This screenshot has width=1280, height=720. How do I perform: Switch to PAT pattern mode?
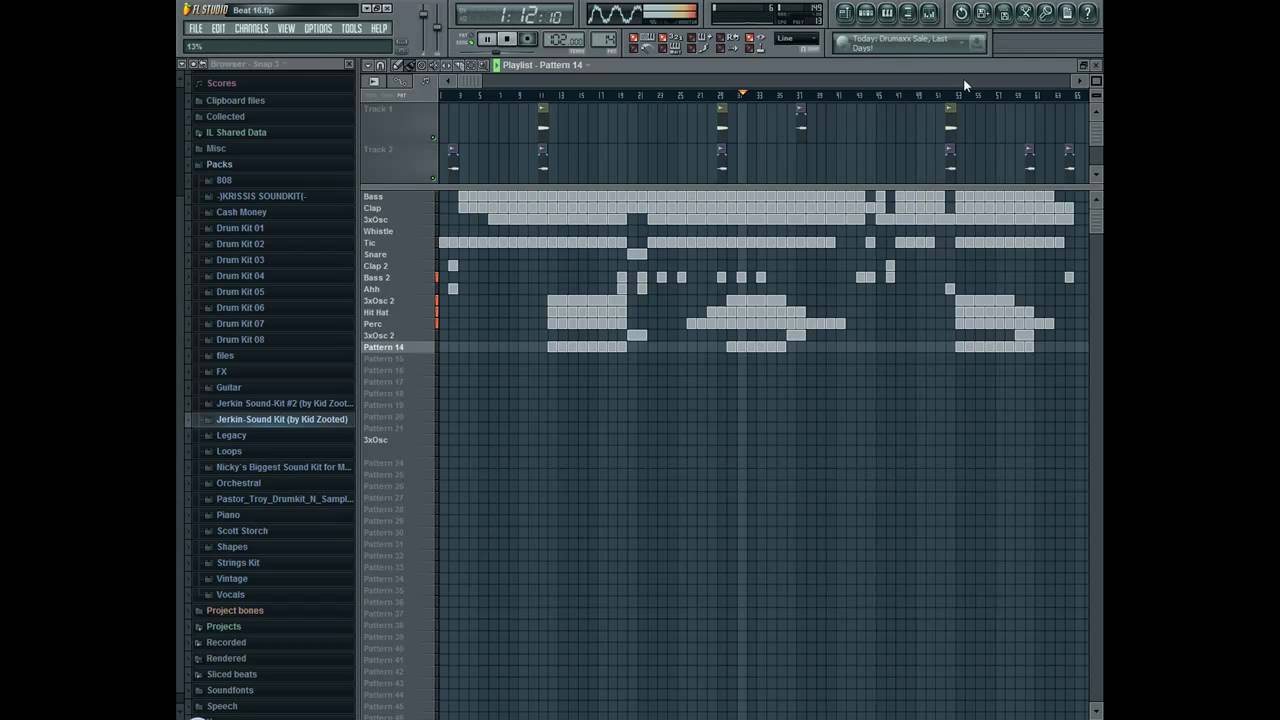coord(467,34)
